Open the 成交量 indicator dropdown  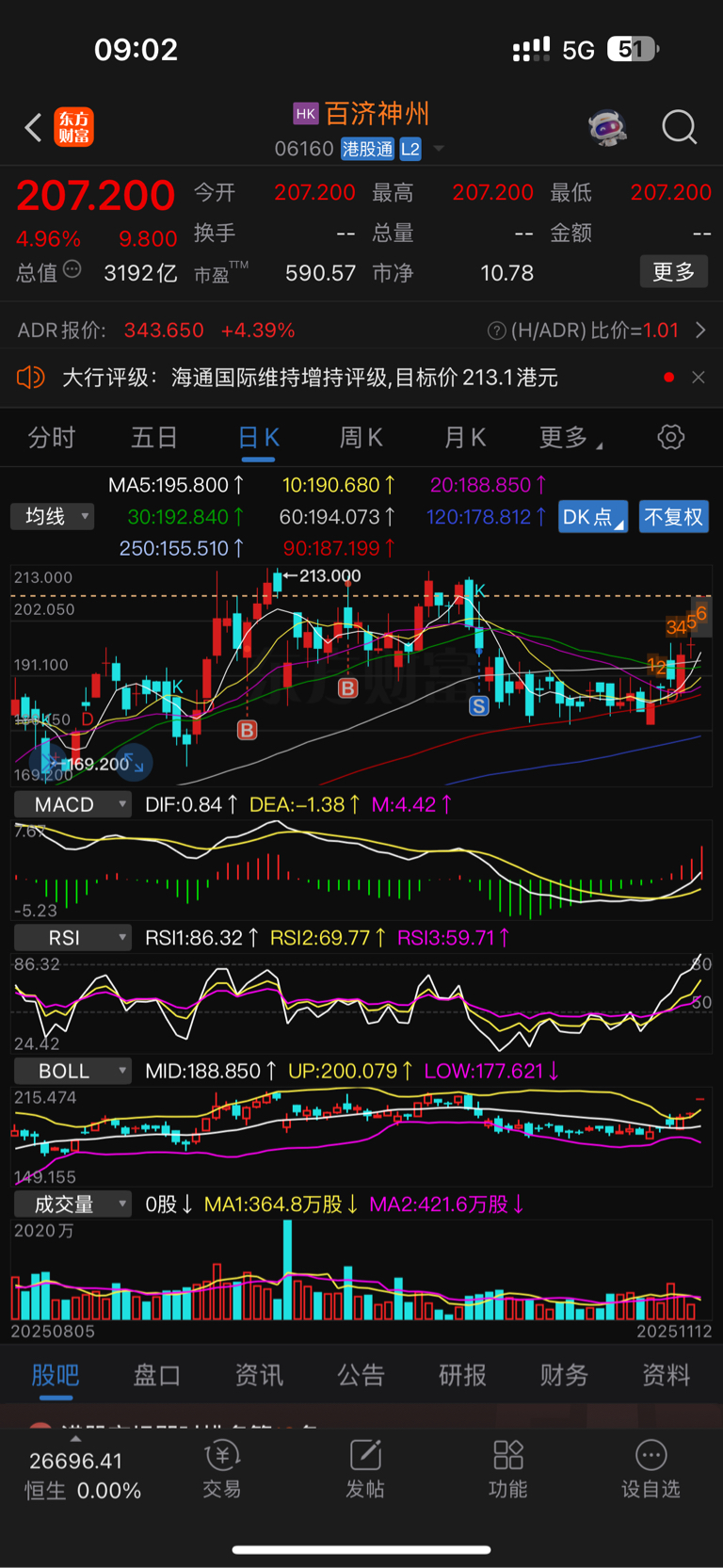tap(72, 1204)
